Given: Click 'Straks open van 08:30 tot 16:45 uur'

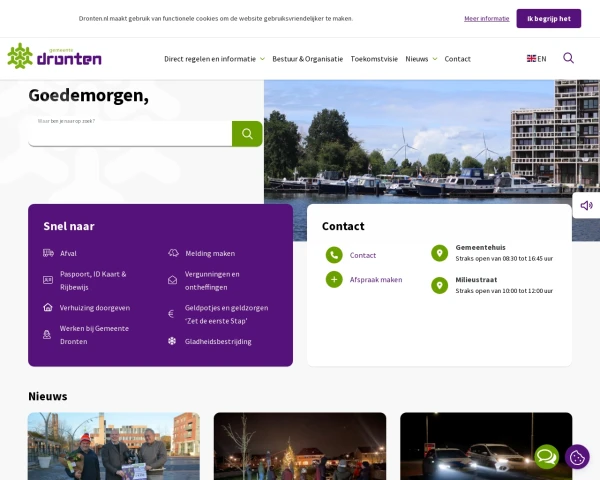Looking at the screenshot, I should coord(504,258).
